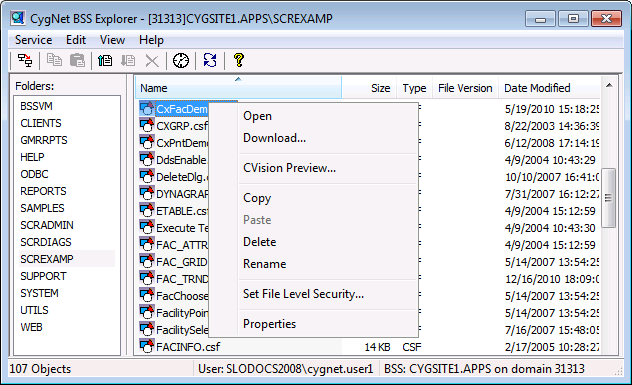The height and width of the screenshot is (385, 632).
Task: Click the download file toolbar icon
Action: tap(128, 60)
